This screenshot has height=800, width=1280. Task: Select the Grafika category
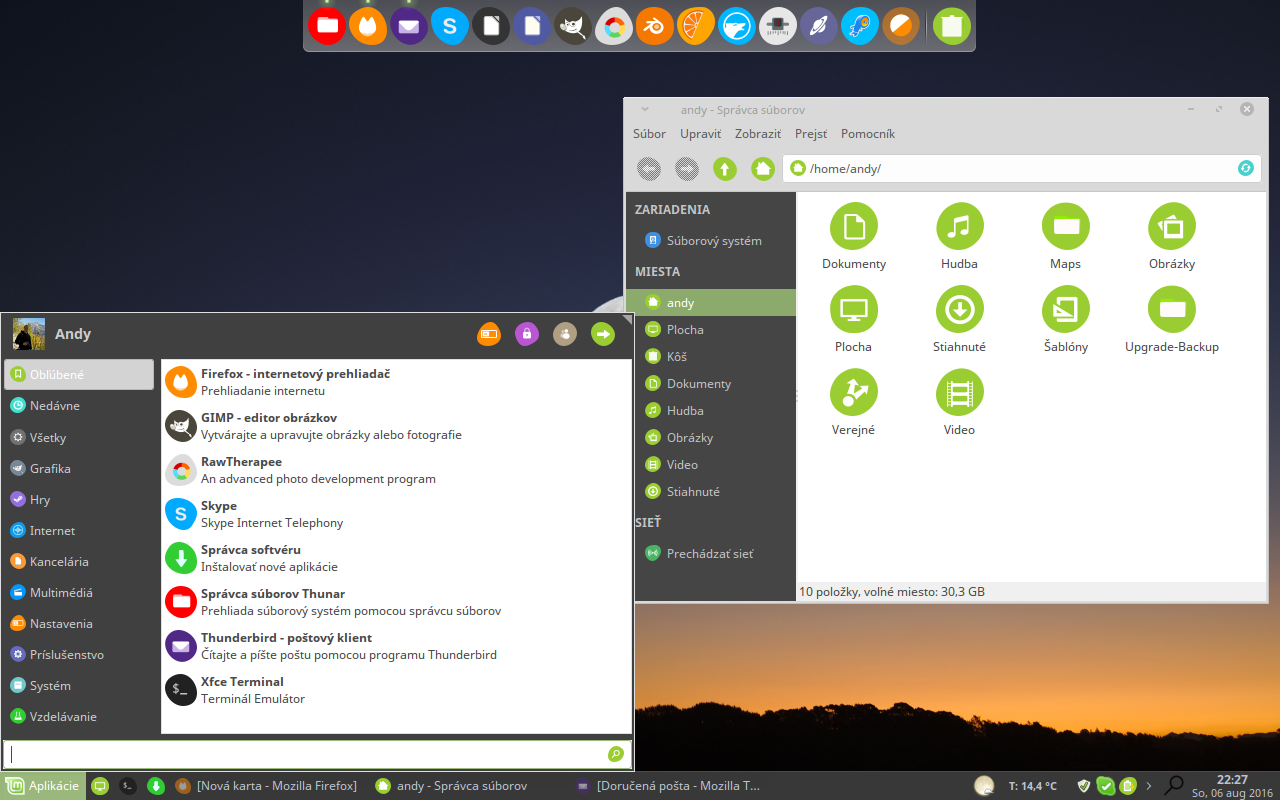pyautogui.click(x=79, y=468)
